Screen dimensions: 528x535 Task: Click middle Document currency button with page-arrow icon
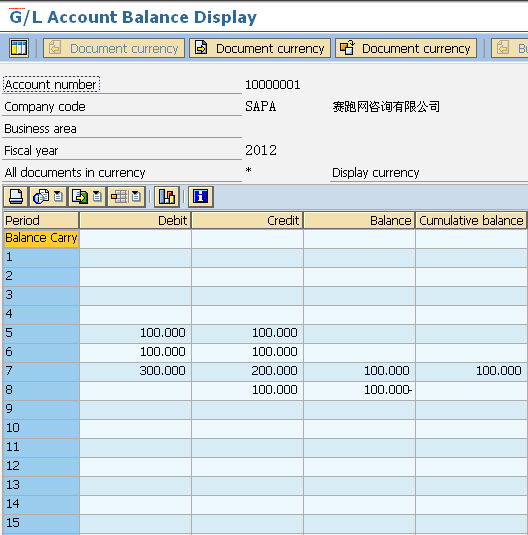[260, 48]
